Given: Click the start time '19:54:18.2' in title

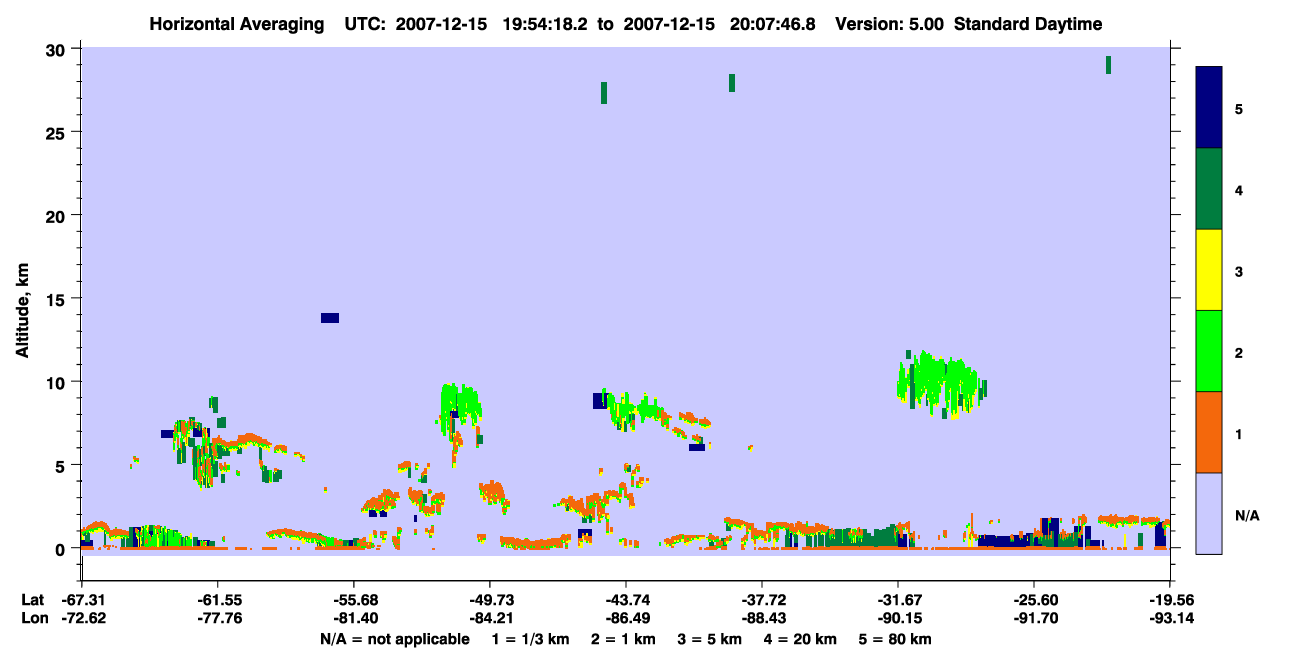Looking at the screenshot, I should (x=543, y=24).
